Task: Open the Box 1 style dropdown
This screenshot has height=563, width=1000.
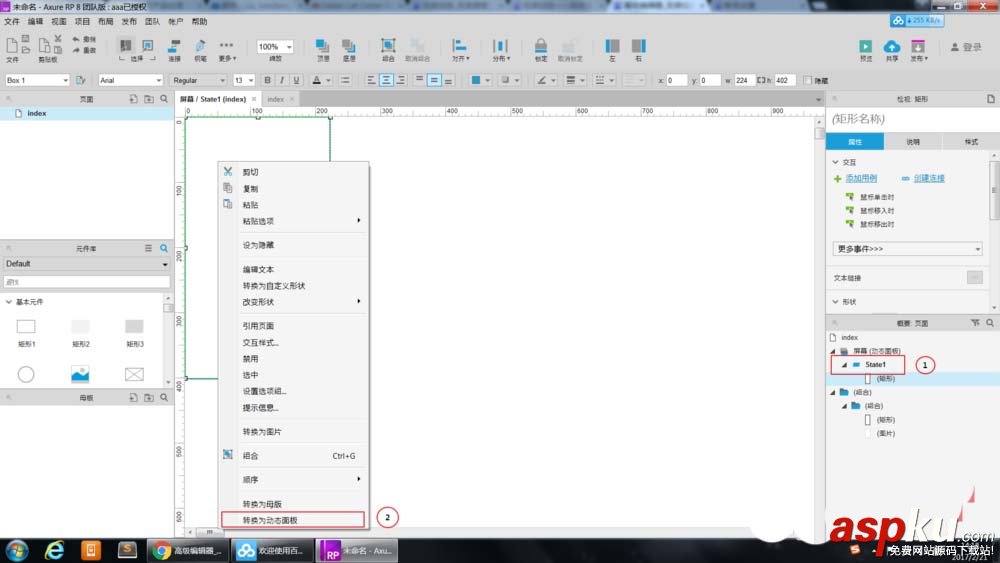Action: (x=37, y=80)
